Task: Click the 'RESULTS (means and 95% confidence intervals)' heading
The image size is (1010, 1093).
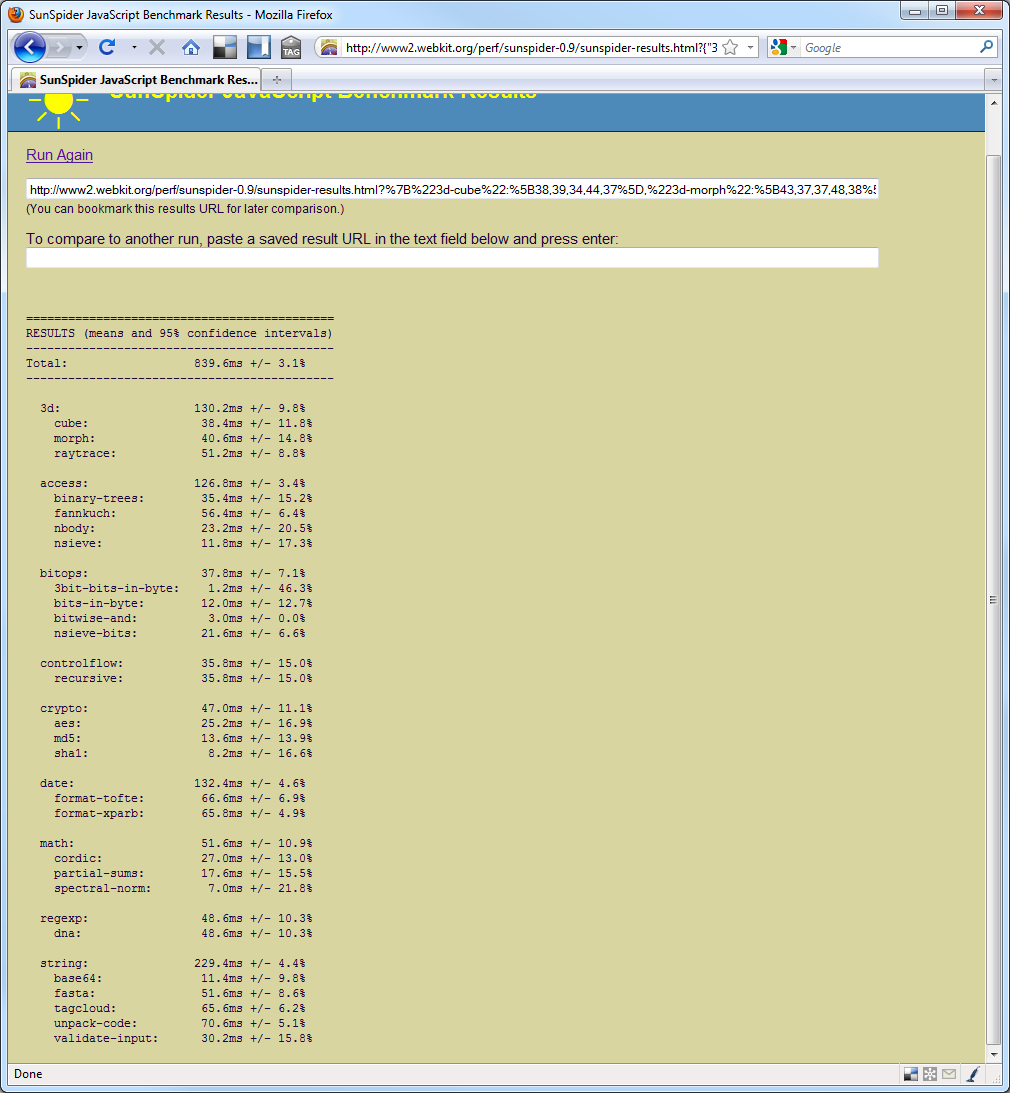Action: click(179, 333)
